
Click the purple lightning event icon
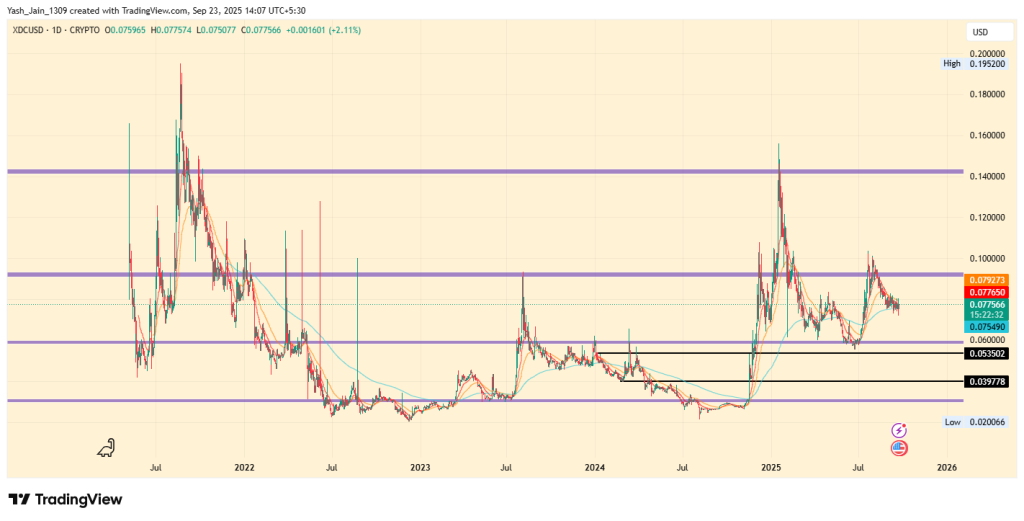coord(898,430)
